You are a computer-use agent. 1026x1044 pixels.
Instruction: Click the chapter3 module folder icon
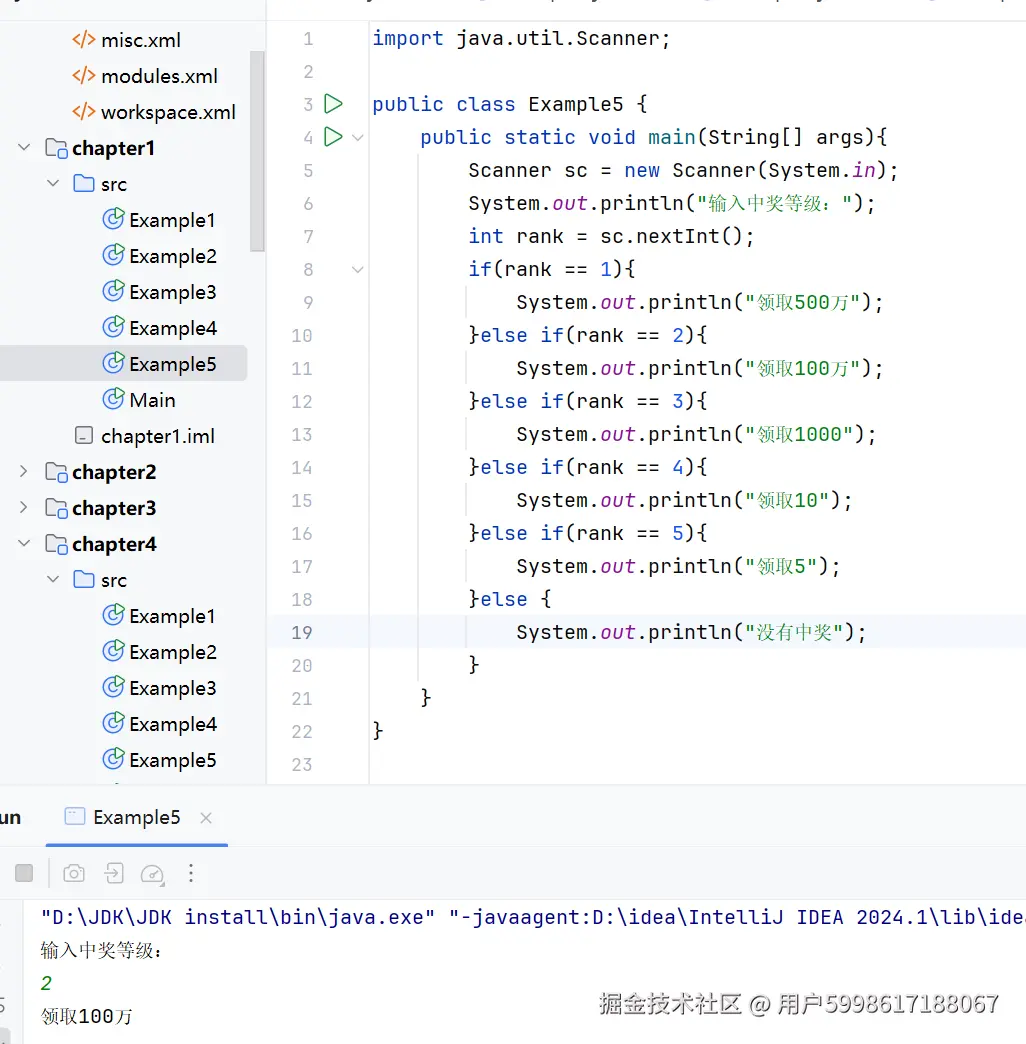click(56, 508)
